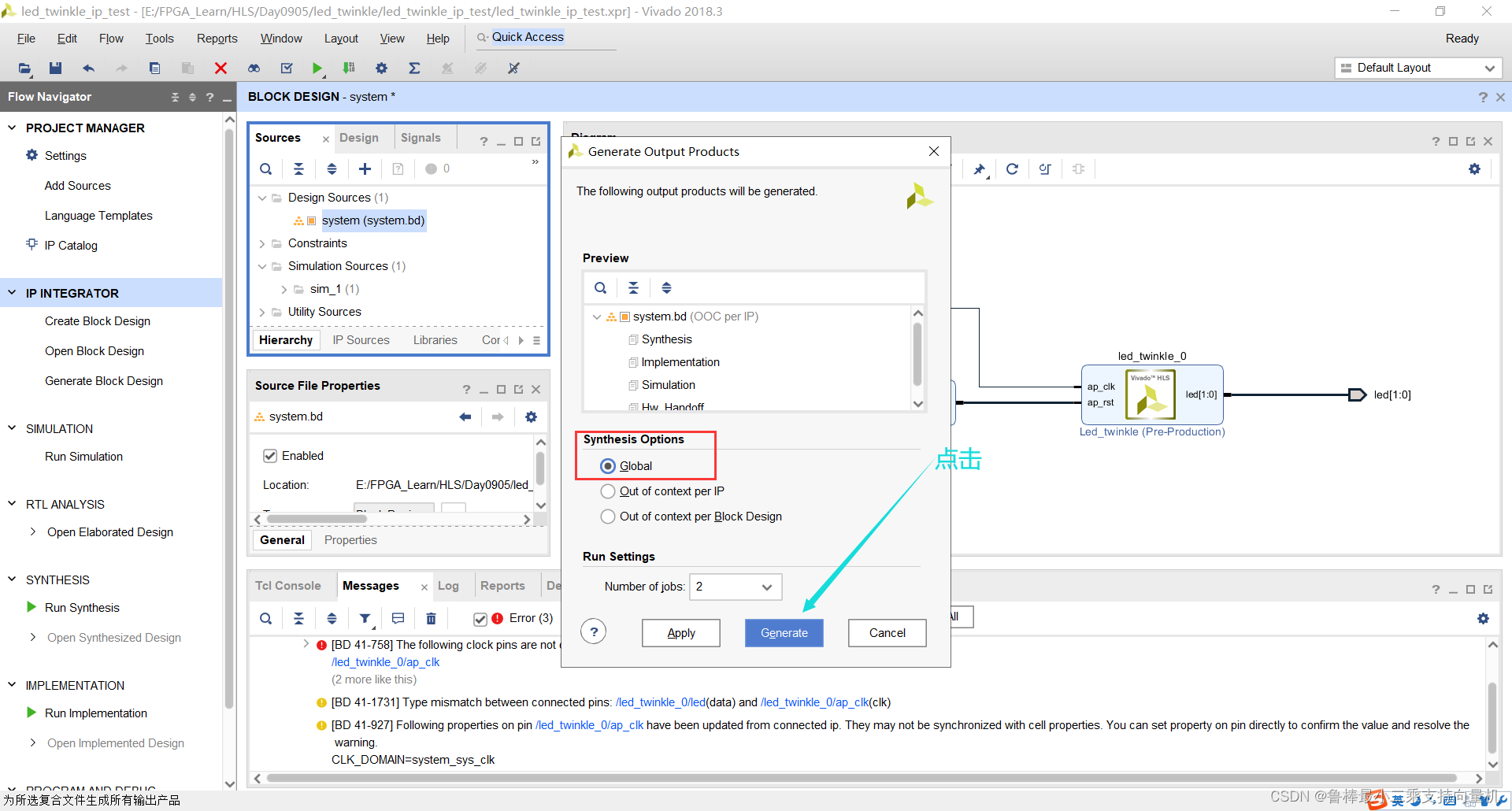Click the red Delete X icon in the toolbar
The width and height of the screenshot is (1512, 811).
pos(220,69)
